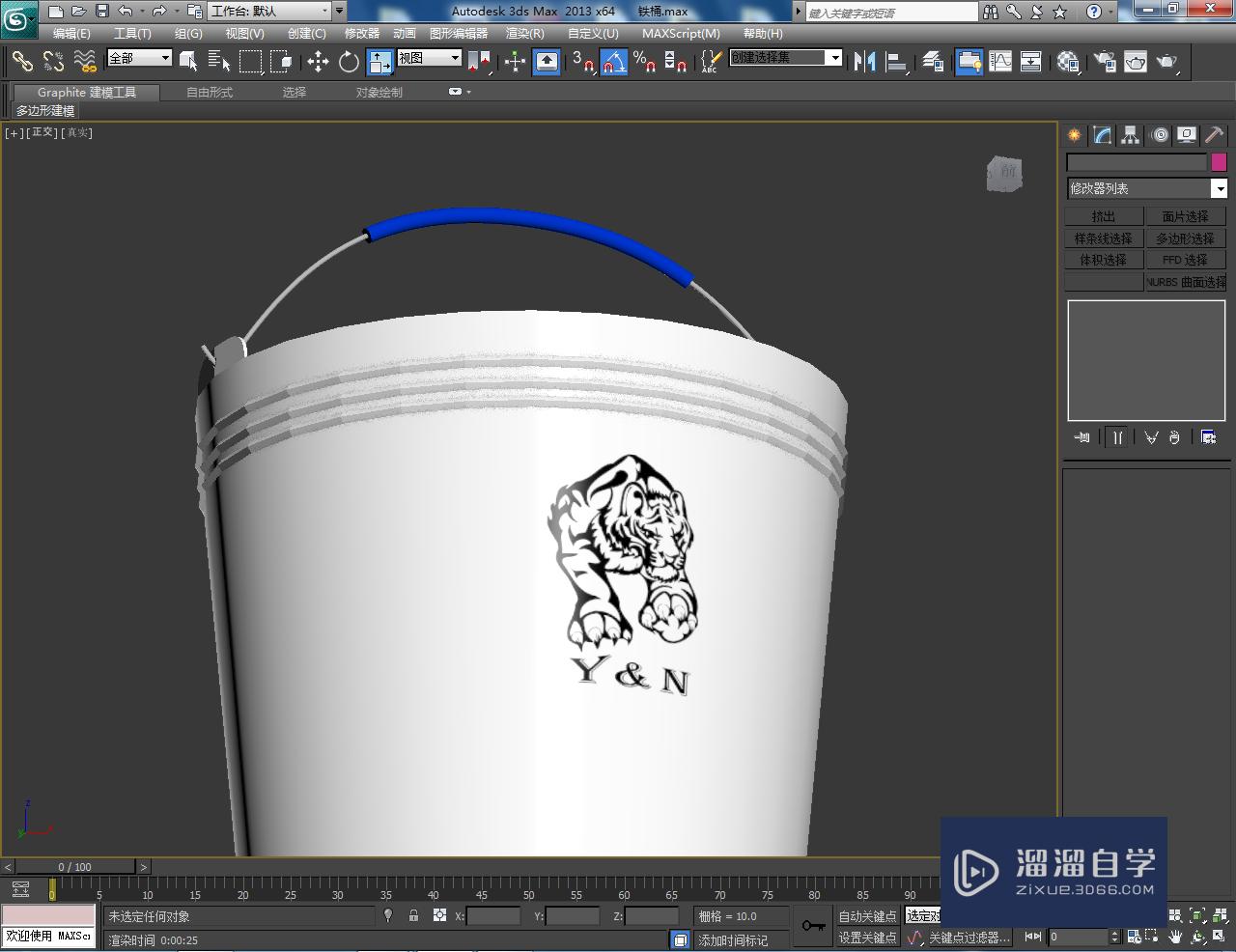Image resolution: width=1236 pixels, height=952 pixels.
Task: Click the Align tool icon
Action: coord(897,62)
